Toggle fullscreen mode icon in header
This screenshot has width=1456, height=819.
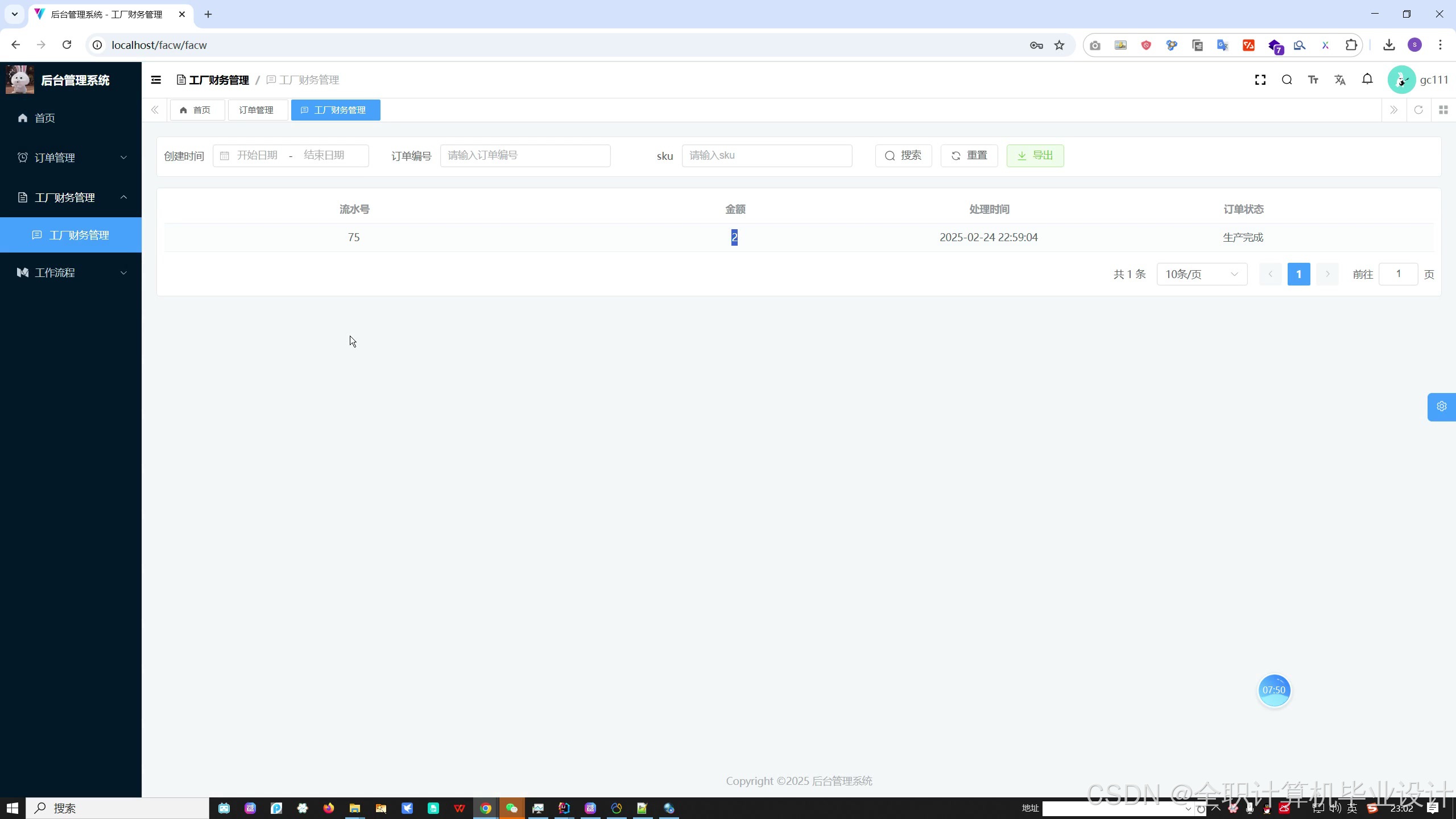1260,80
